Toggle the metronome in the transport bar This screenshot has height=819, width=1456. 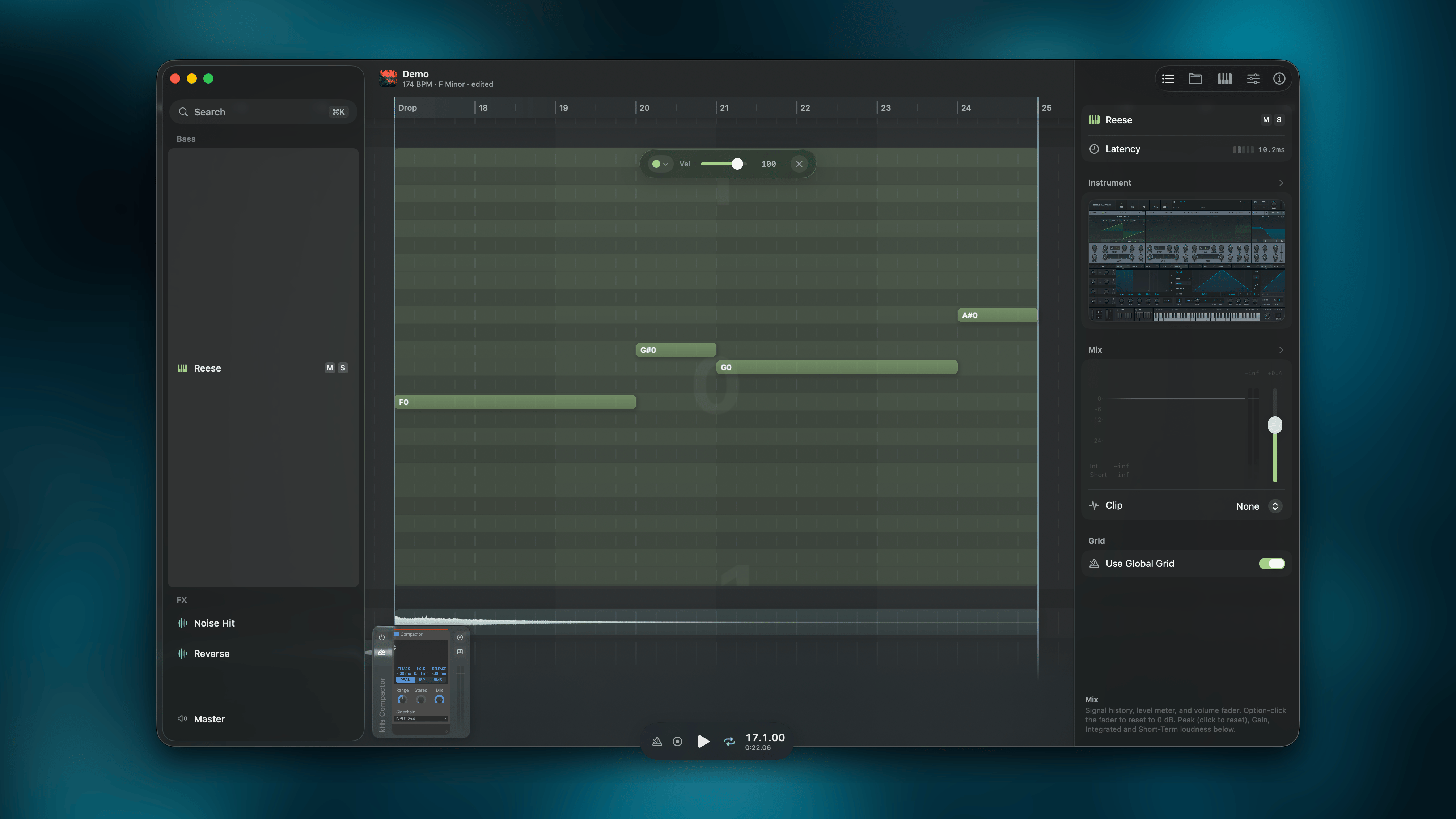(x=657, y=742)
